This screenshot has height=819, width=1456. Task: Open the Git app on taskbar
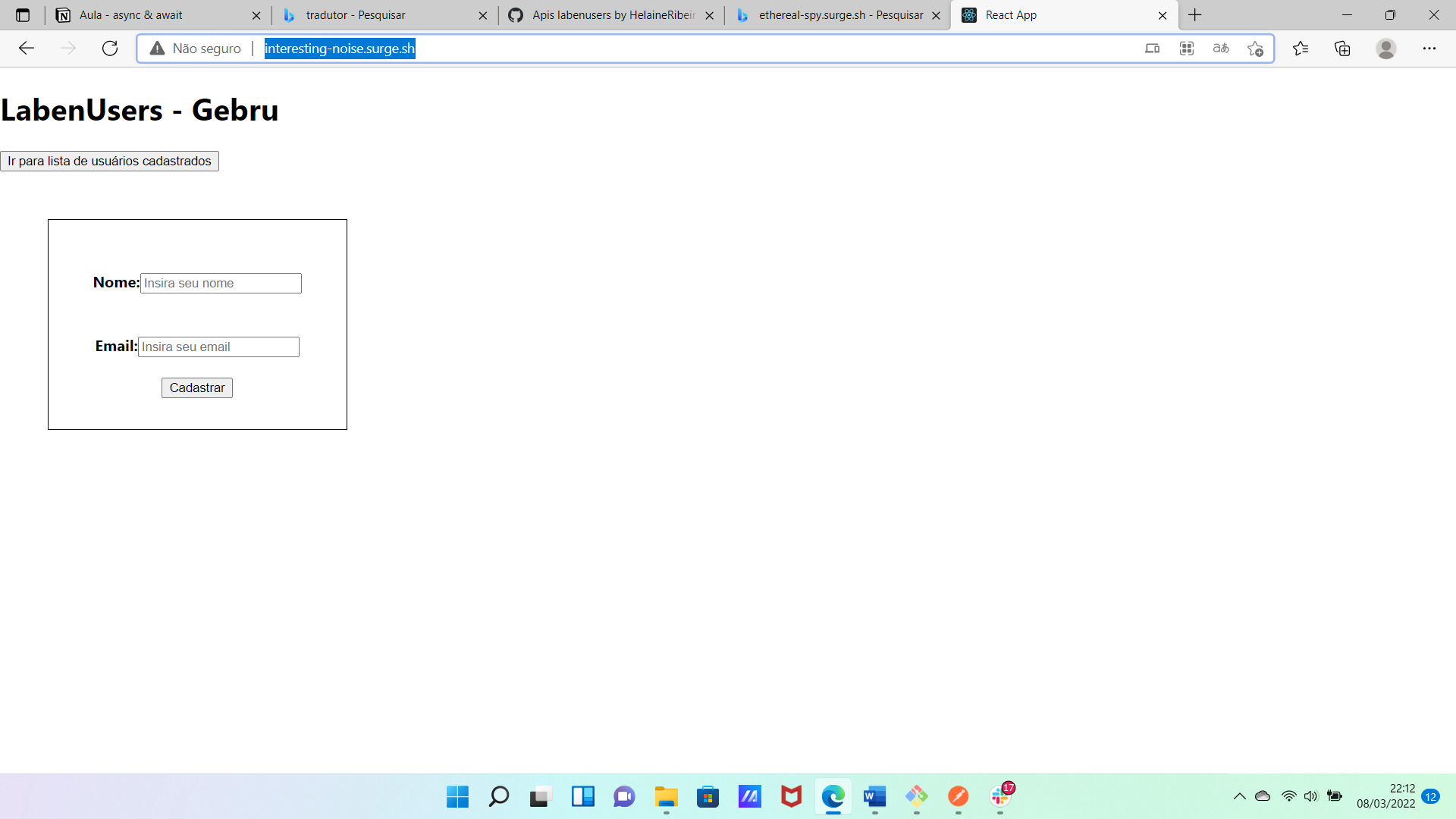point(916,796)
